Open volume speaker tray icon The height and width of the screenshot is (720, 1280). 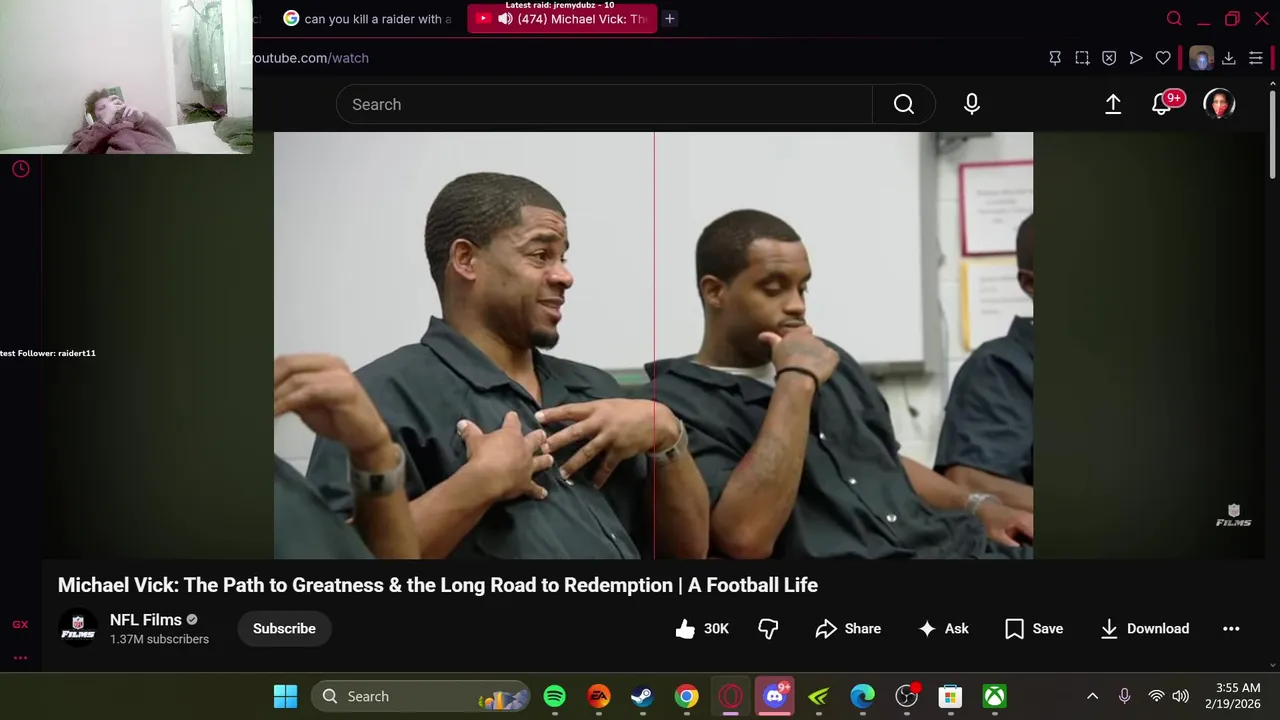pyautogui.click(x=1181, y=696)
